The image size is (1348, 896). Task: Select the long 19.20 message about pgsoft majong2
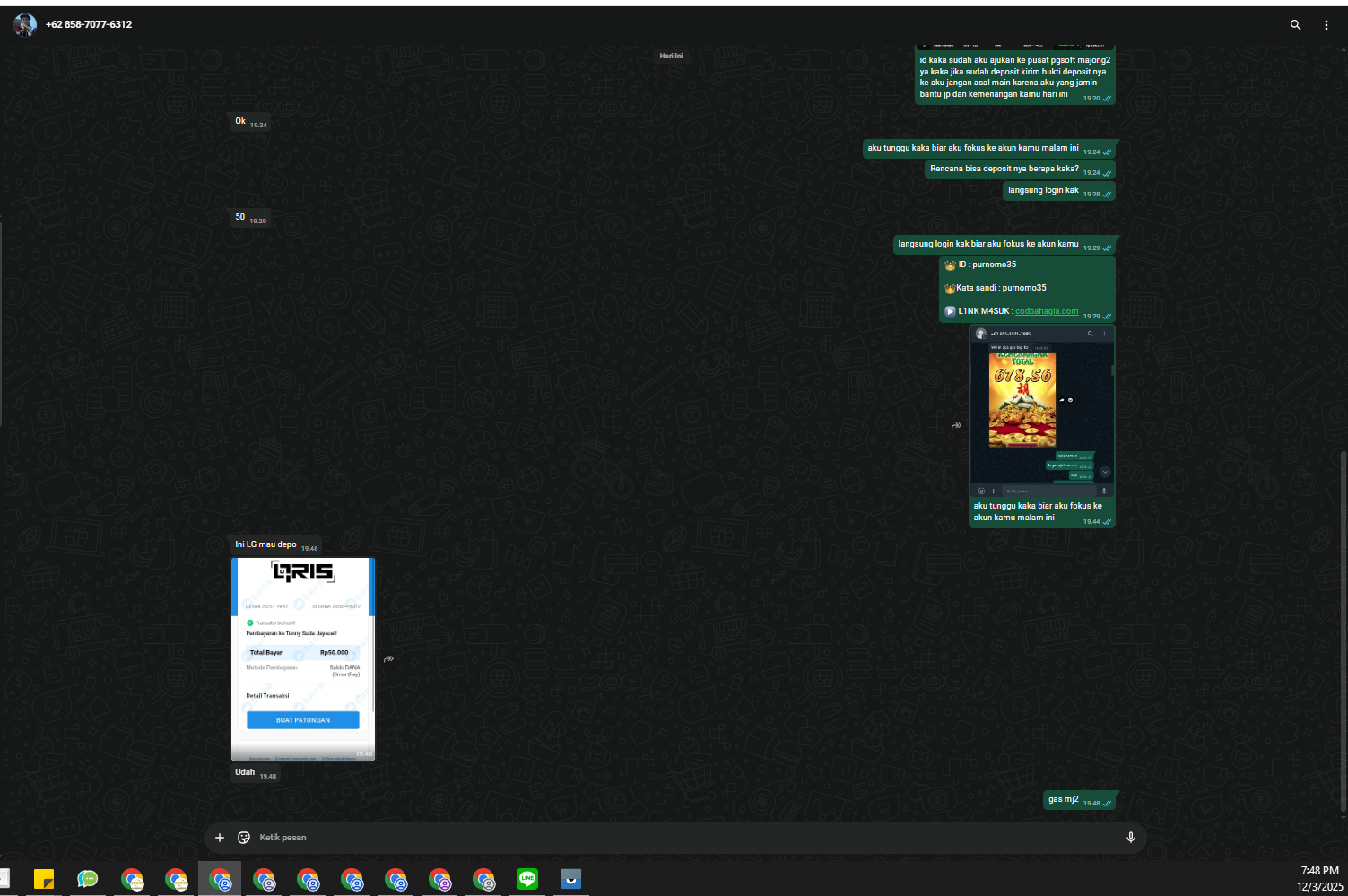[x=1014, y=77]
